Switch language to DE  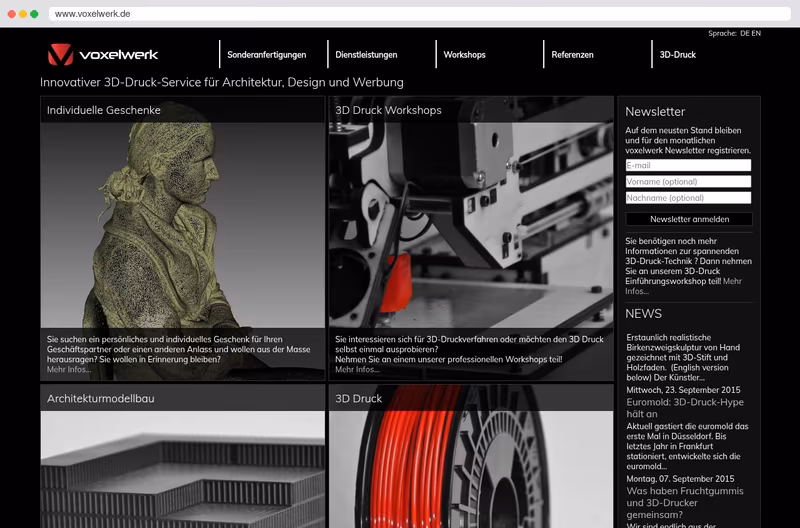(744, 33)
